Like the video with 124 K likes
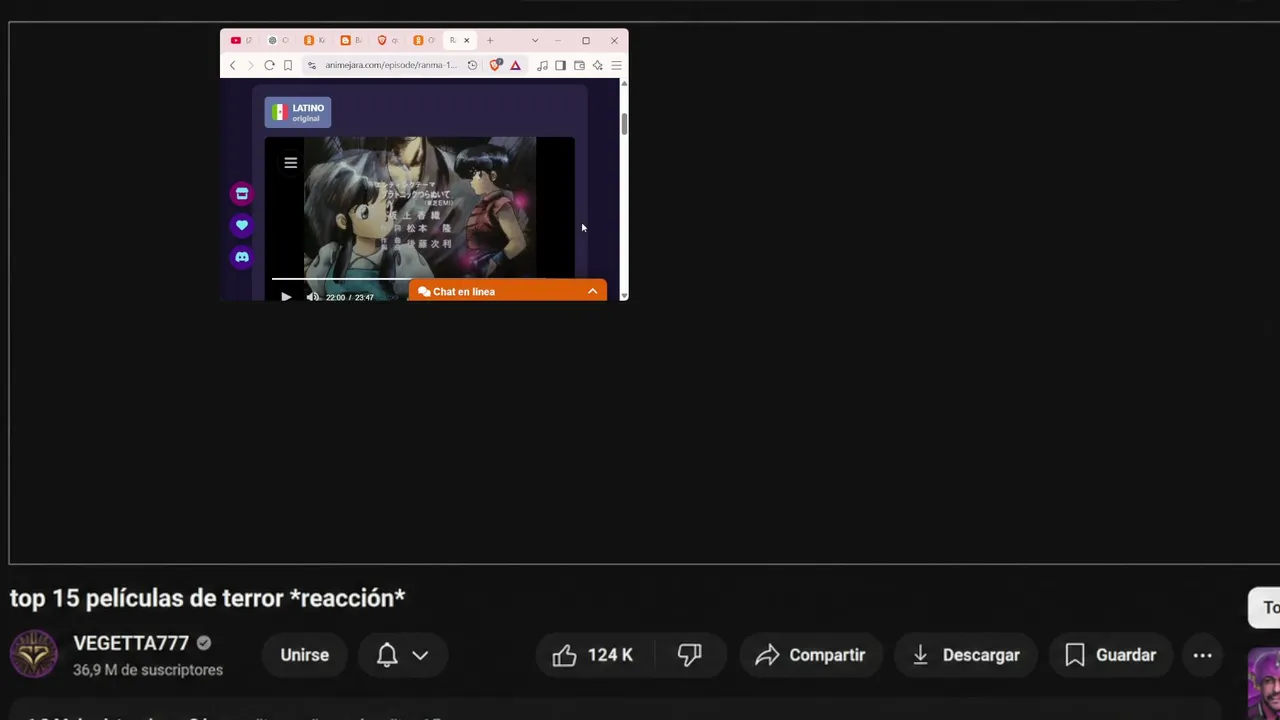Screen dimensions: 1280x720 coord(594,655)
